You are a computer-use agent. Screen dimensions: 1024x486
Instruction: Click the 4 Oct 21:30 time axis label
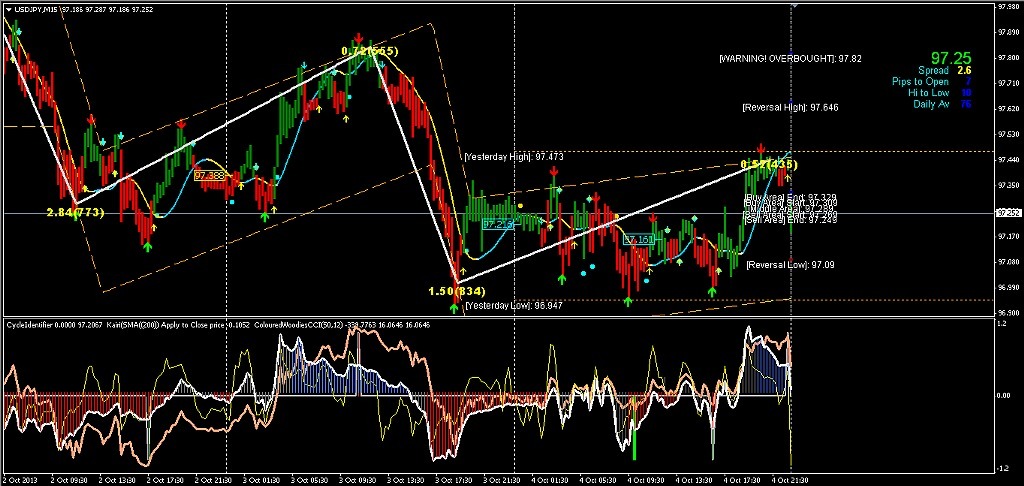pos(788,480)
